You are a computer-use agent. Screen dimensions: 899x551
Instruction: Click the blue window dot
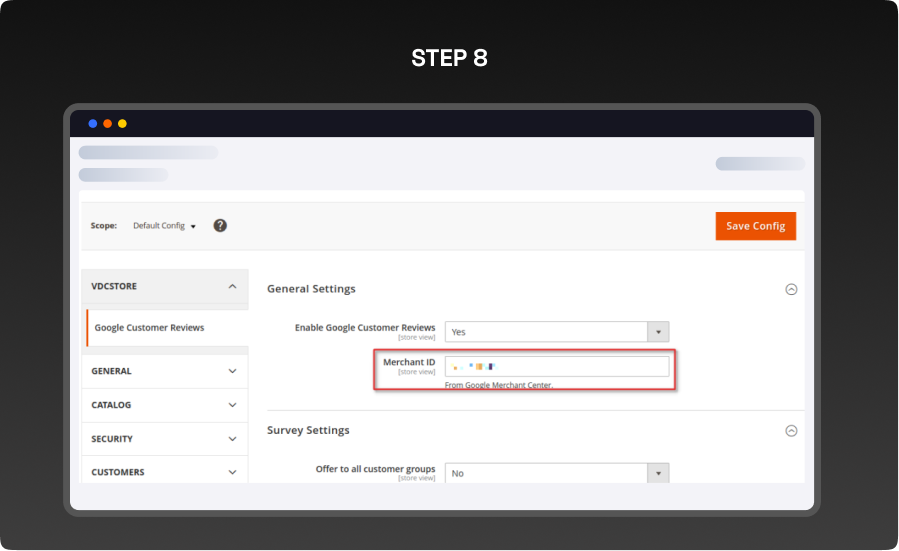pos(93,124)
